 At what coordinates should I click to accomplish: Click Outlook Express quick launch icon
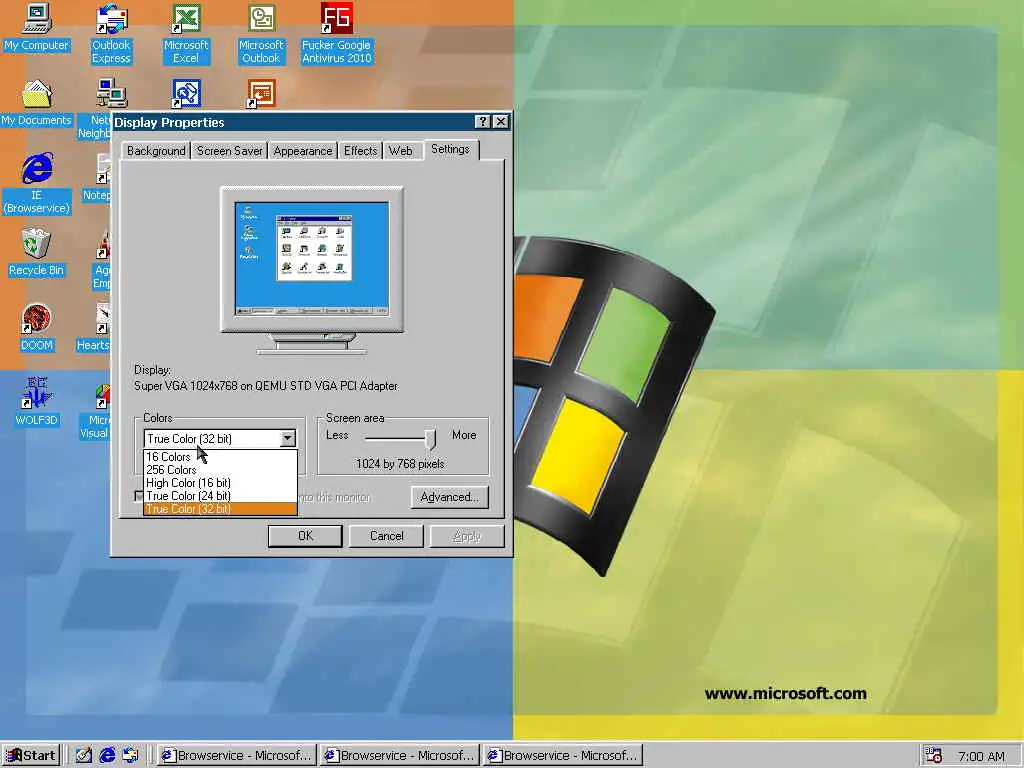click(x=130, y=755)
